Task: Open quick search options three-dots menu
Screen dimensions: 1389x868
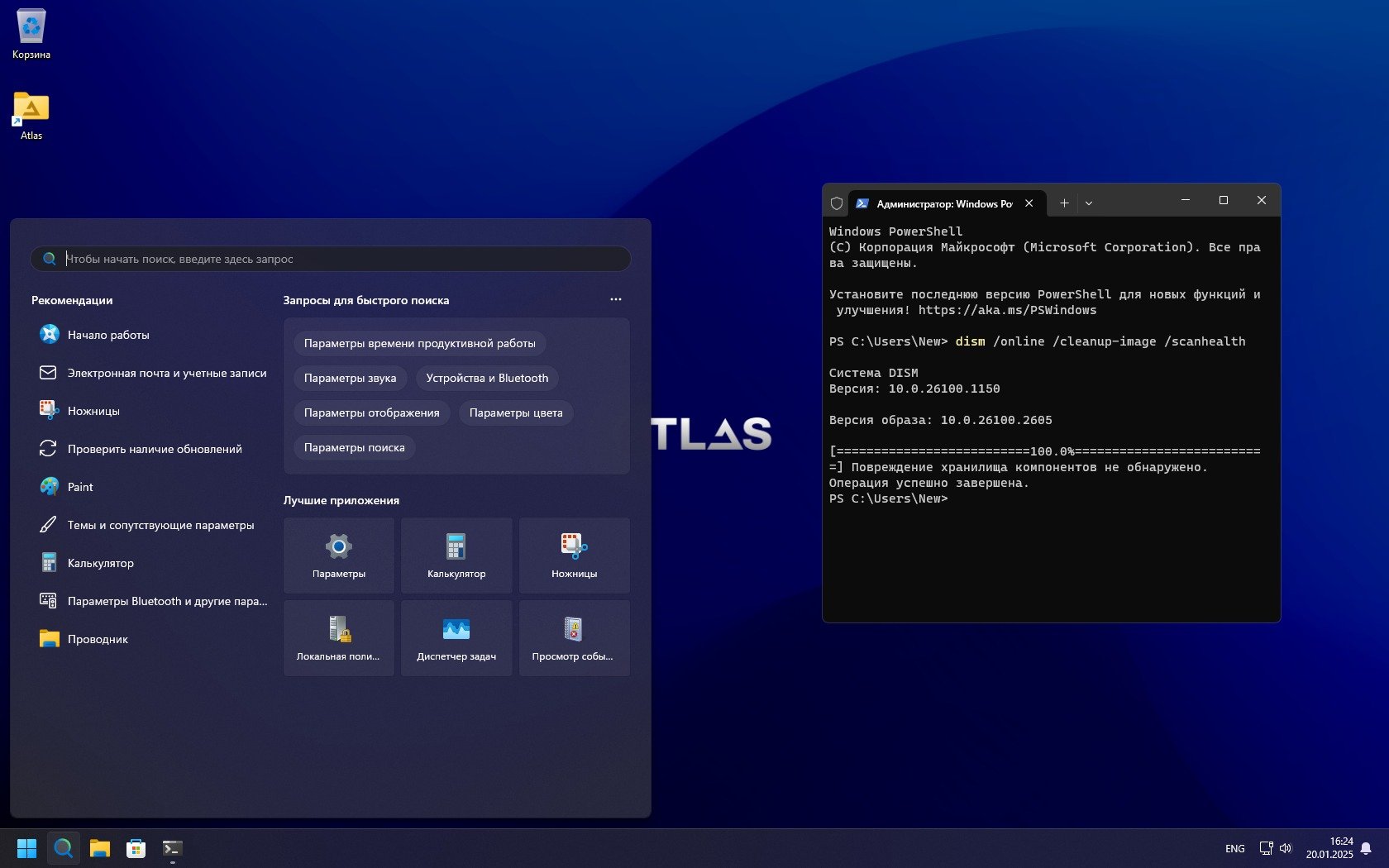Action: (615, 299)
